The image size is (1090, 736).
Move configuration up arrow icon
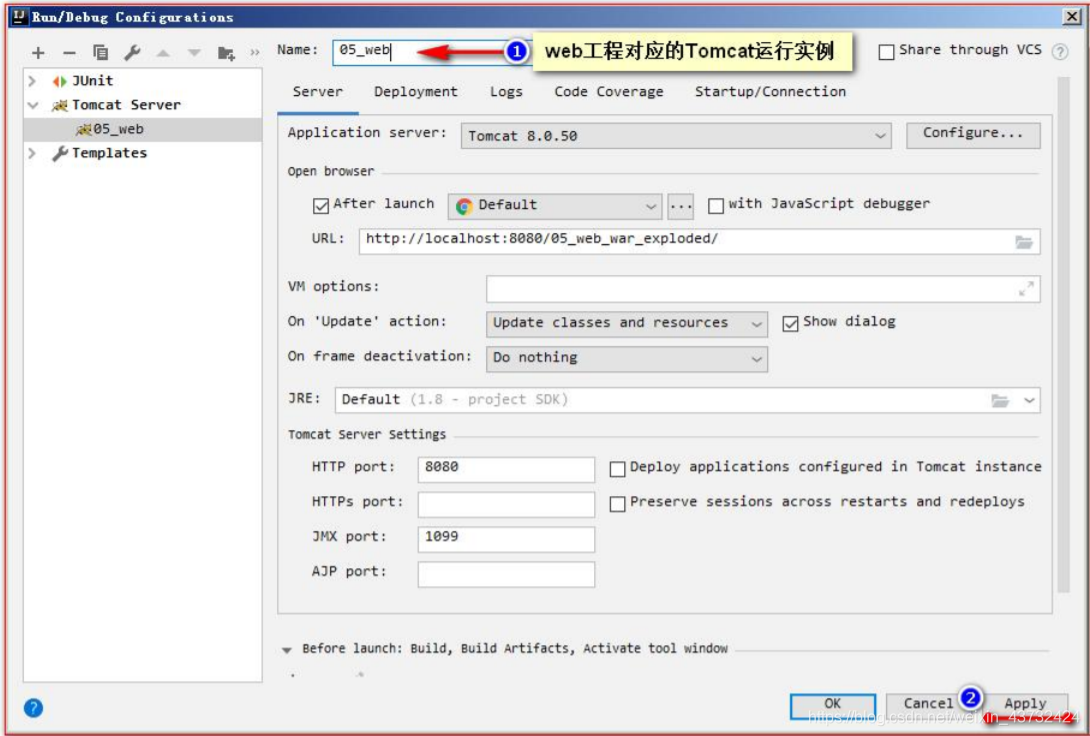click(x=163, y=53)
